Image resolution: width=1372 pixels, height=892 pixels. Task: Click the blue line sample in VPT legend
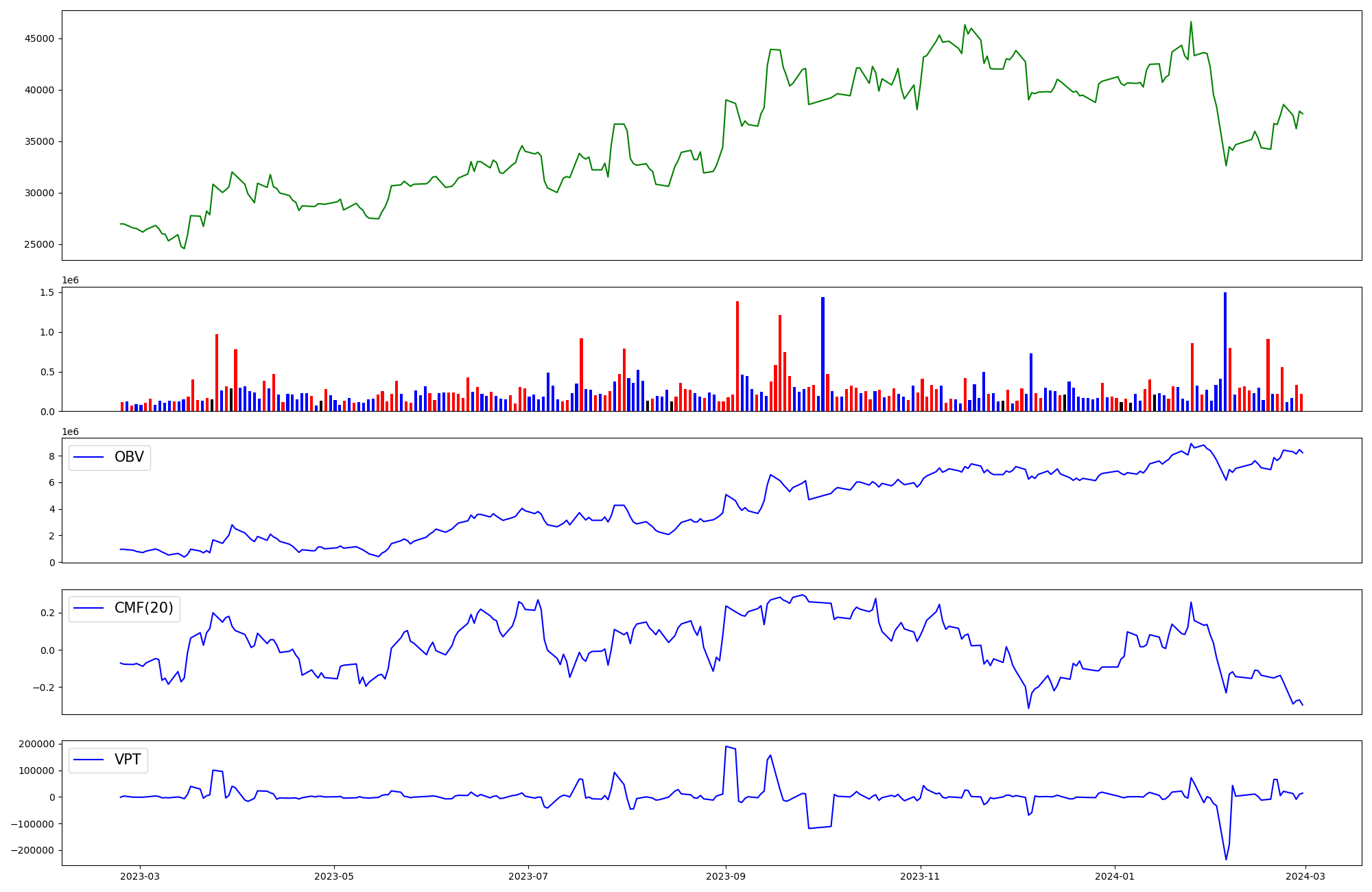pos(88,760)
